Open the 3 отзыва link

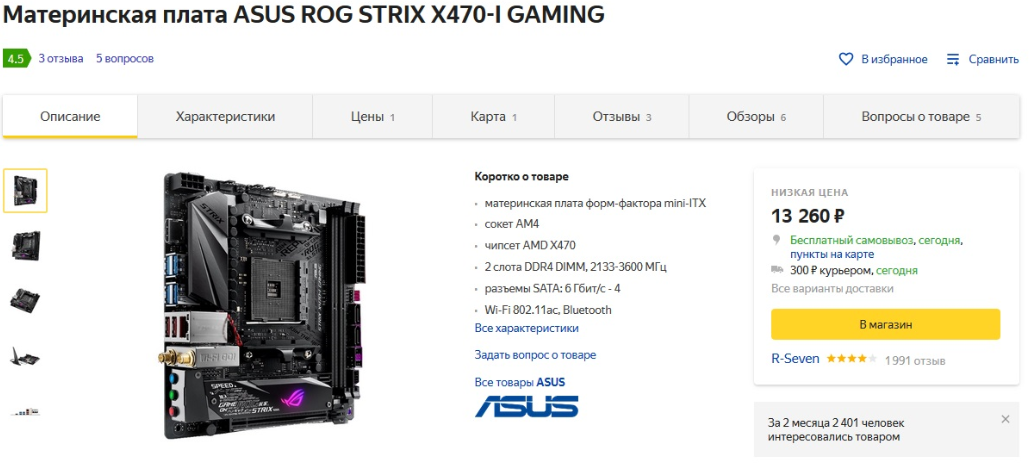[61, 58]
